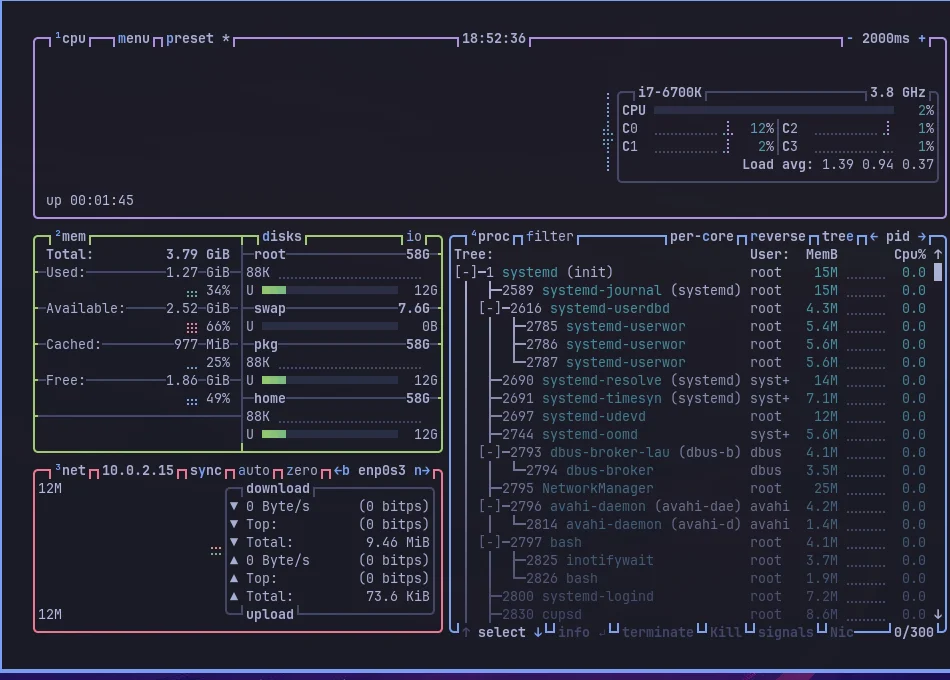
Task: Click the enp0s3 interface name
Action: tap(382, 471)
